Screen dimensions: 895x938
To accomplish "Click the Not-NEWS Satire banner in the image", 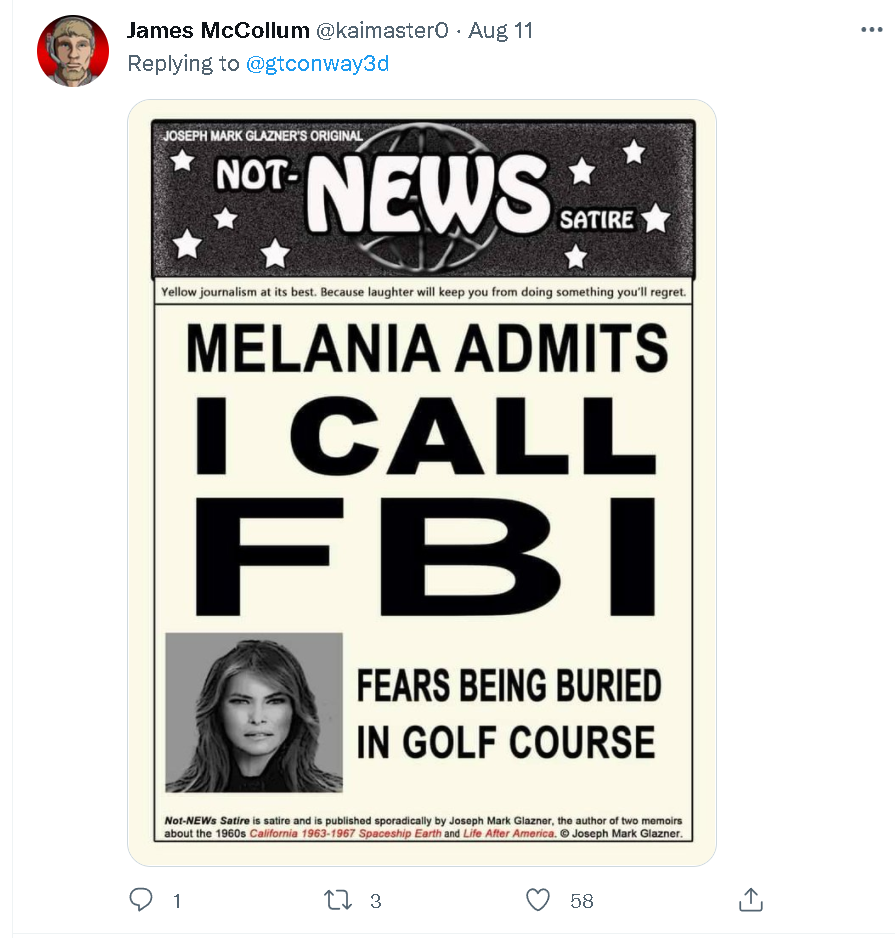I will (x=422, y=200).
